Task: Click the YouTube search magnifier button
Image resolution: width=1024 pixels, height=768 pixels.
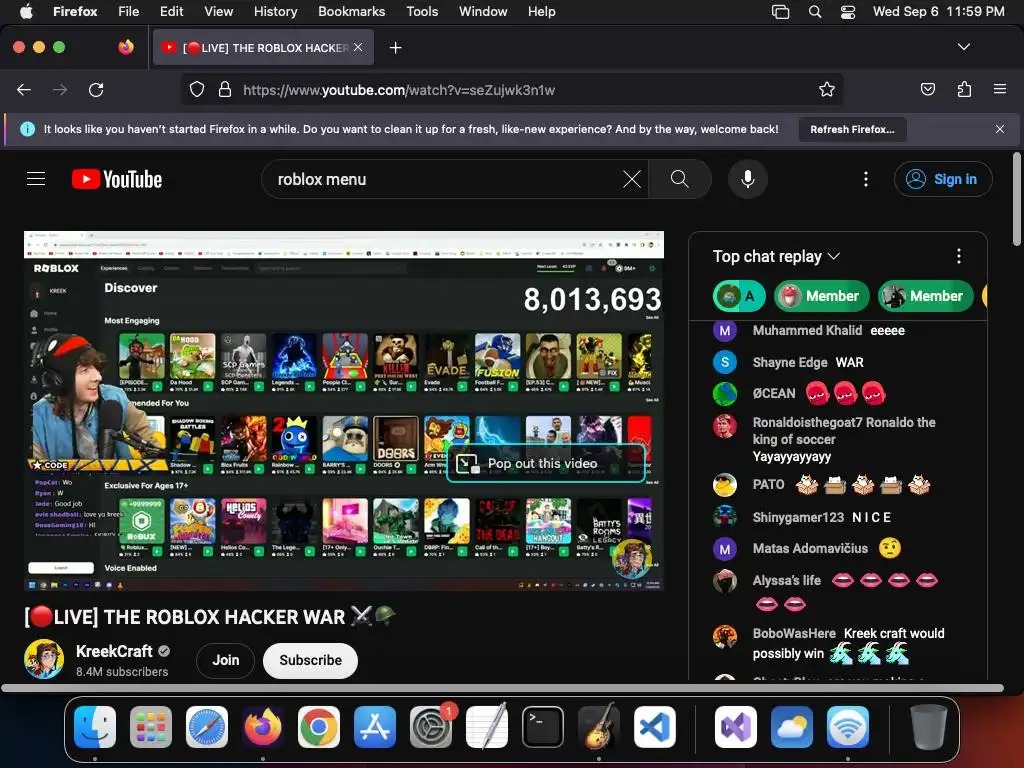Action: click(680, 179)
